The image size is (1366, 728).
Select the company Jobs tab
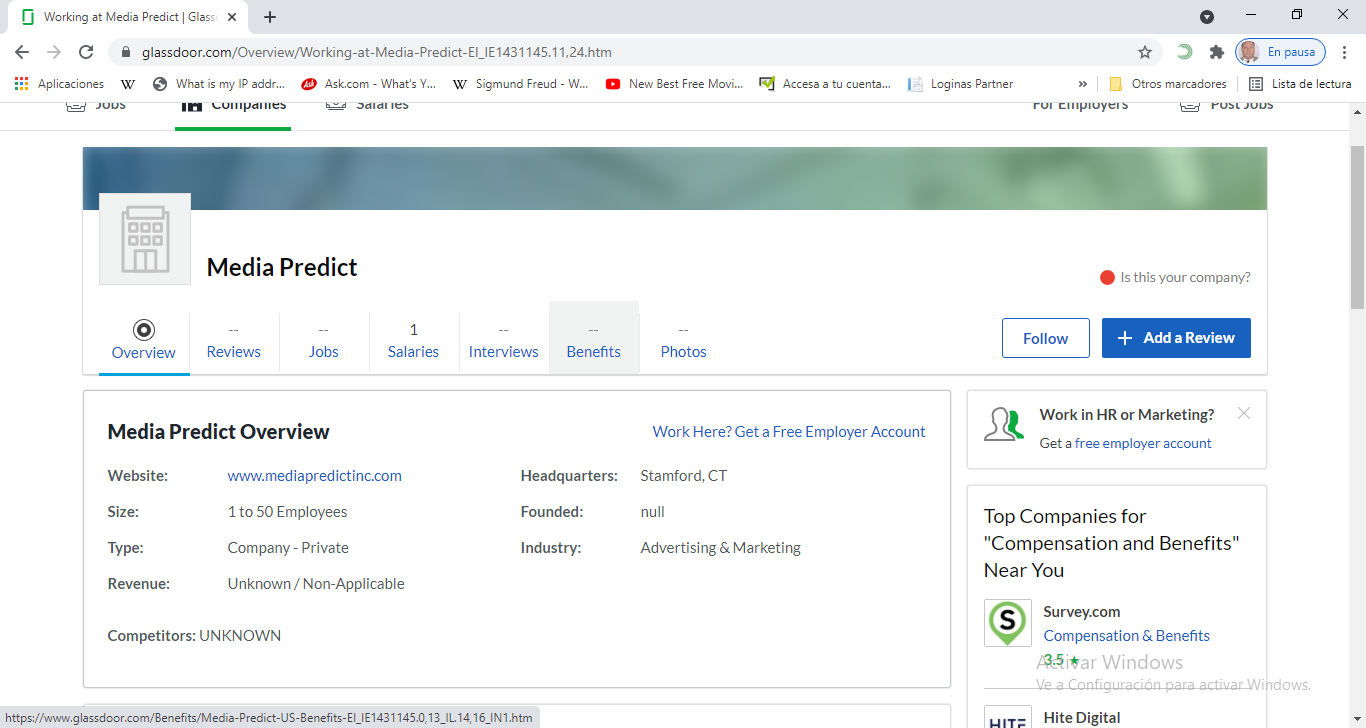324,341
